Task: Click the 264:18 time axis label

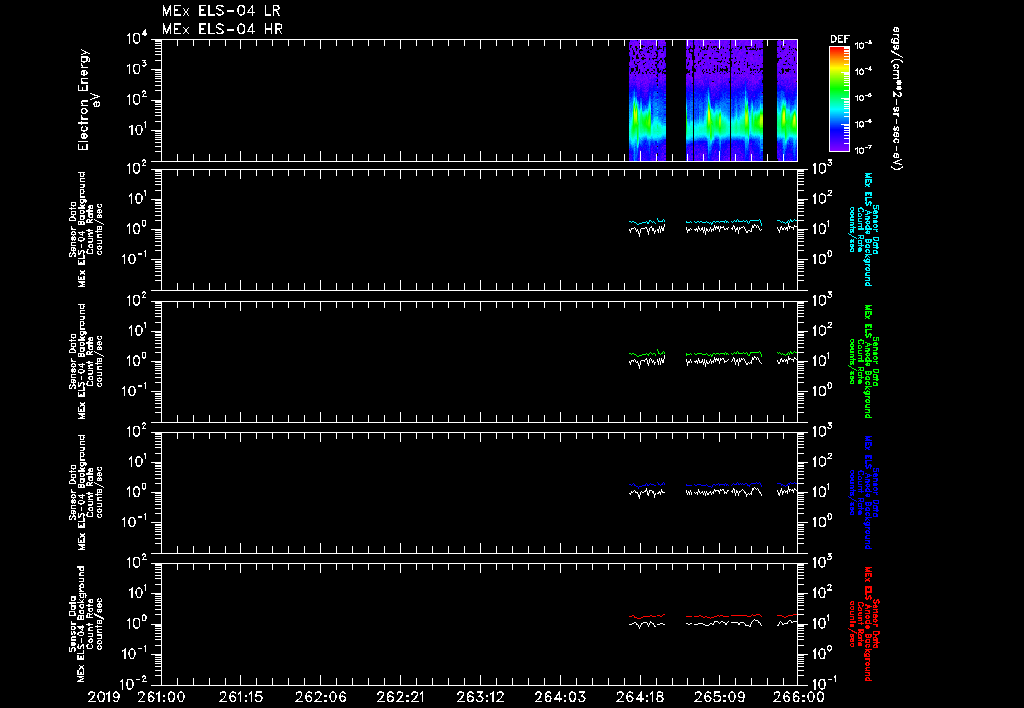Action: [x=639, y=698]
